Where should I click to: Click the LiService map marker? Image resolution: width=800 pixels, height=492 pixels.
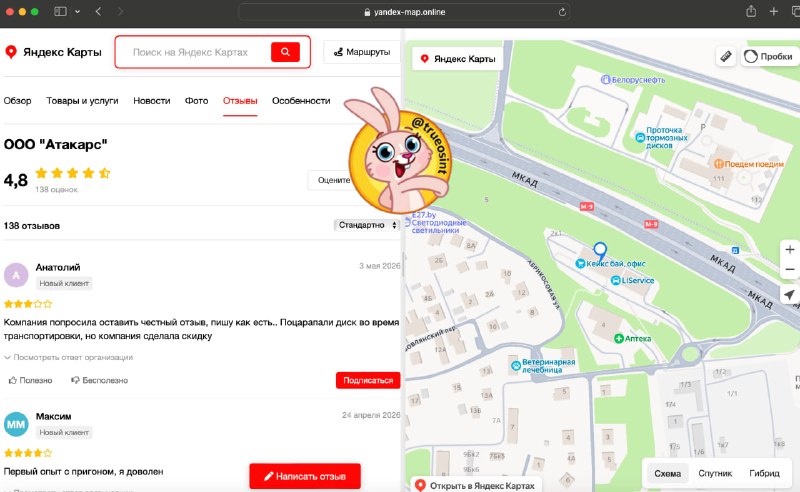point(632,280)
